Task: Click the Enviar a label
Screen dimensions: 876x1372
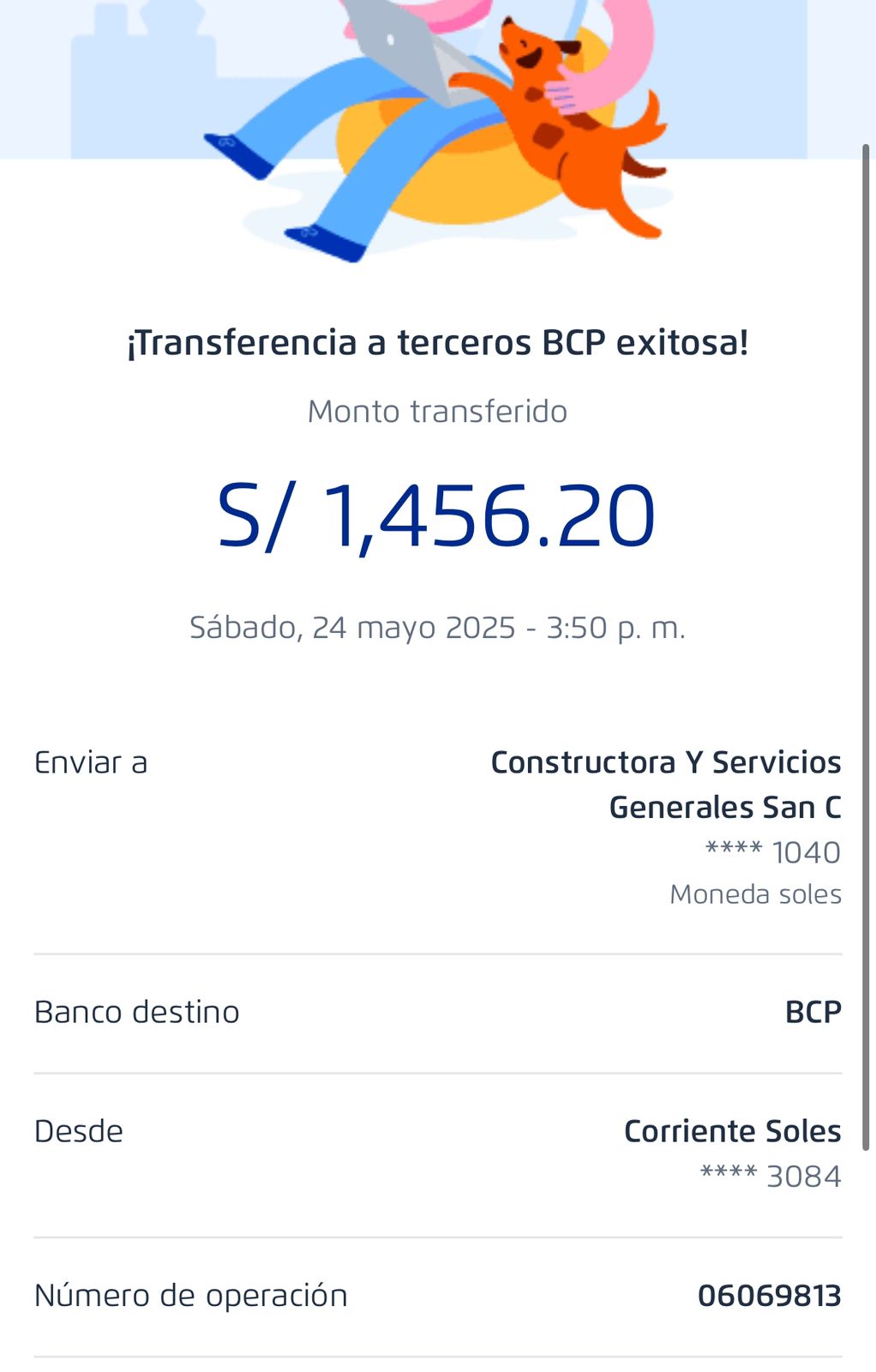Action: point(91,762)
